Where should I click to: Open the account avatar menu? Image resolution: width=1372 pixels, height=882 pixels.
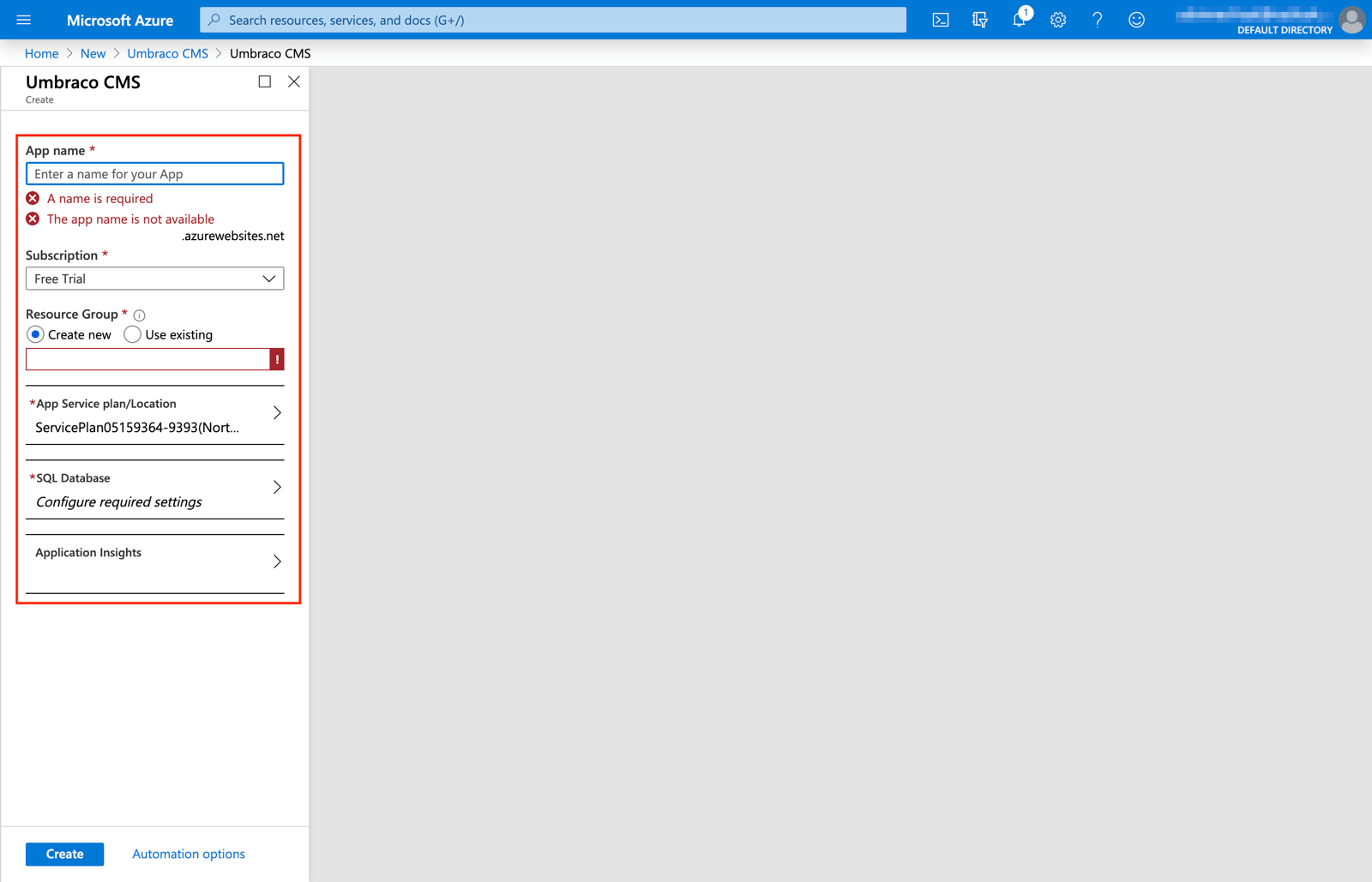1351,20
